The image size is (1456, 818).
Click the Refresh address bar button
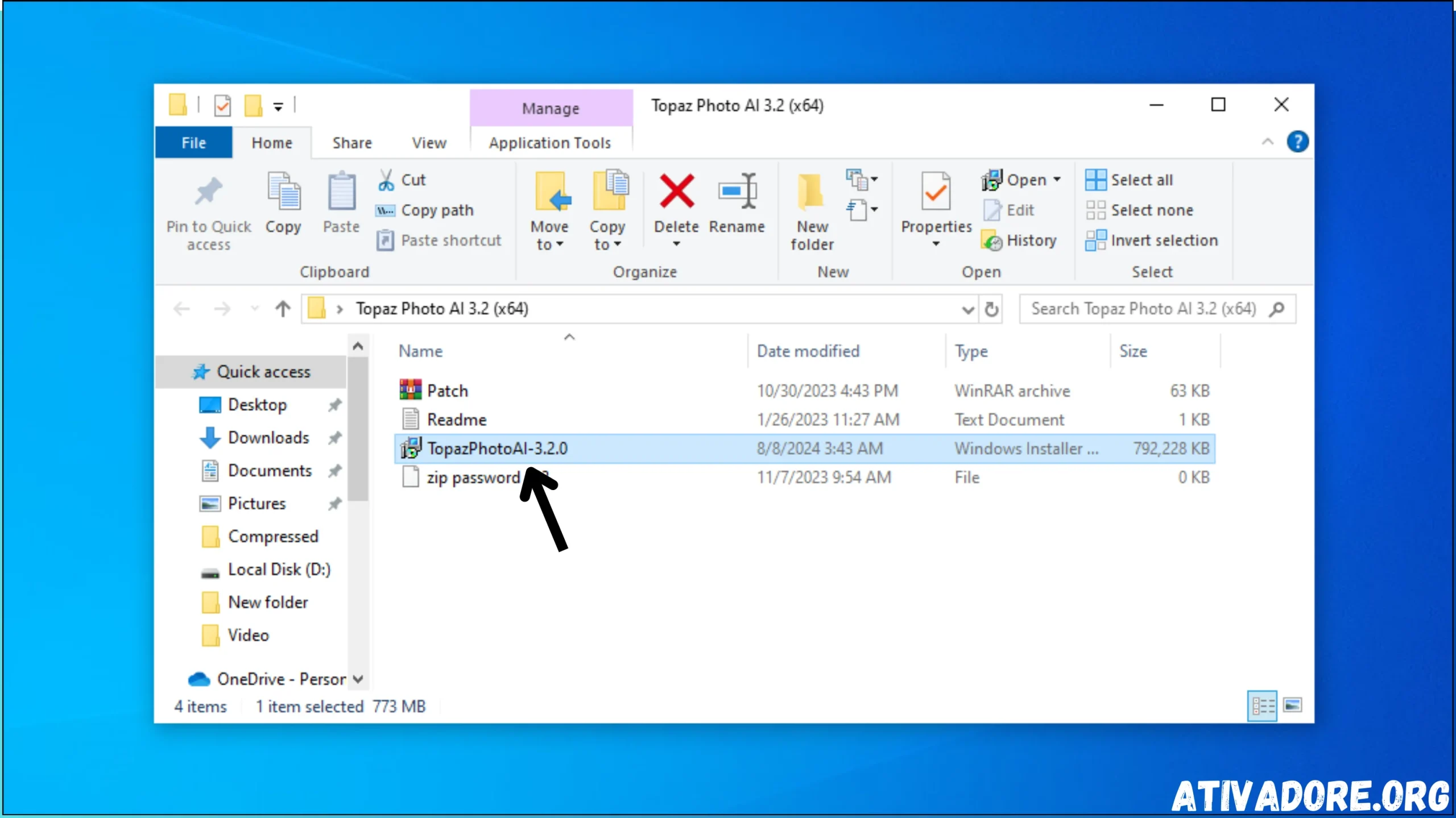[x=991, y=309]
